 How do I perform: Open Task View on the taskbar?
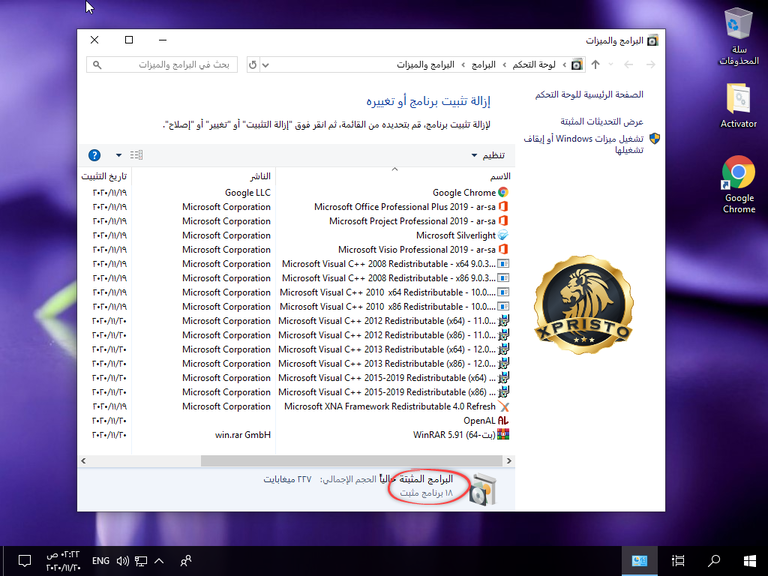tap(678, 561)
